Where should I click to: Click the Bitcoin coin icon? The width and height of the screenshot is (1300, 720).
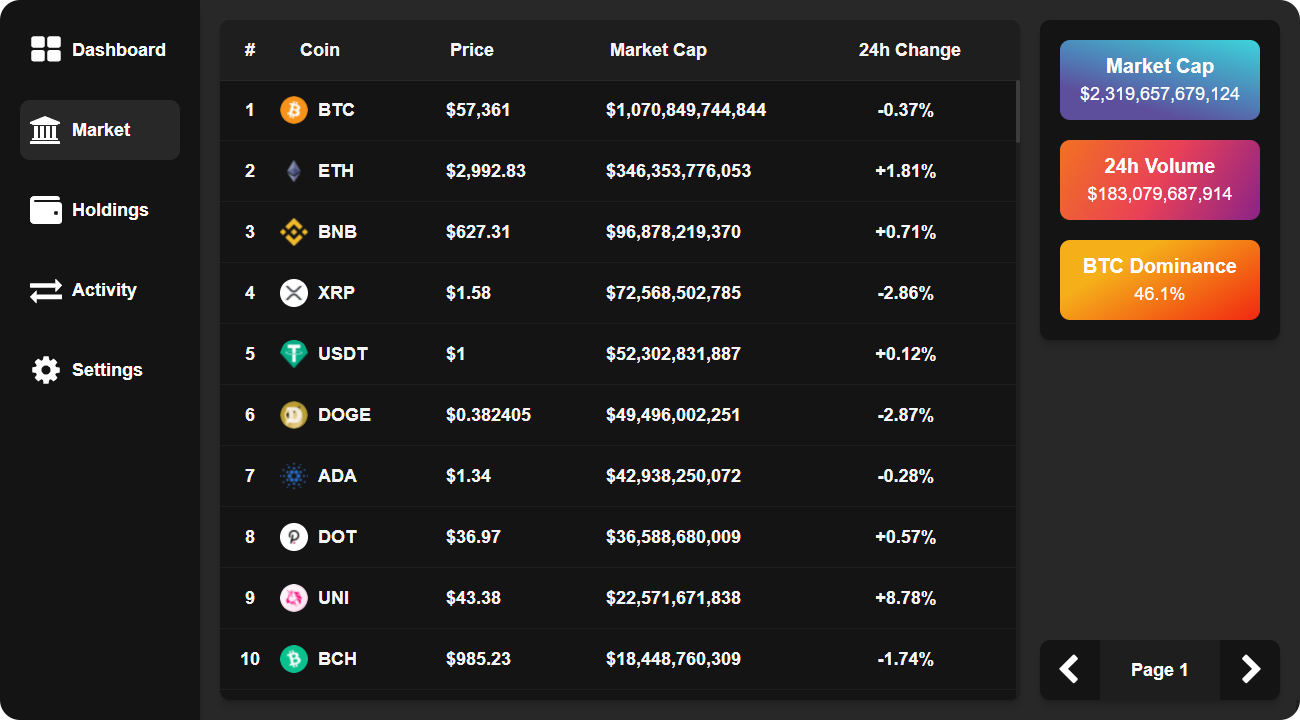[294, 110]
